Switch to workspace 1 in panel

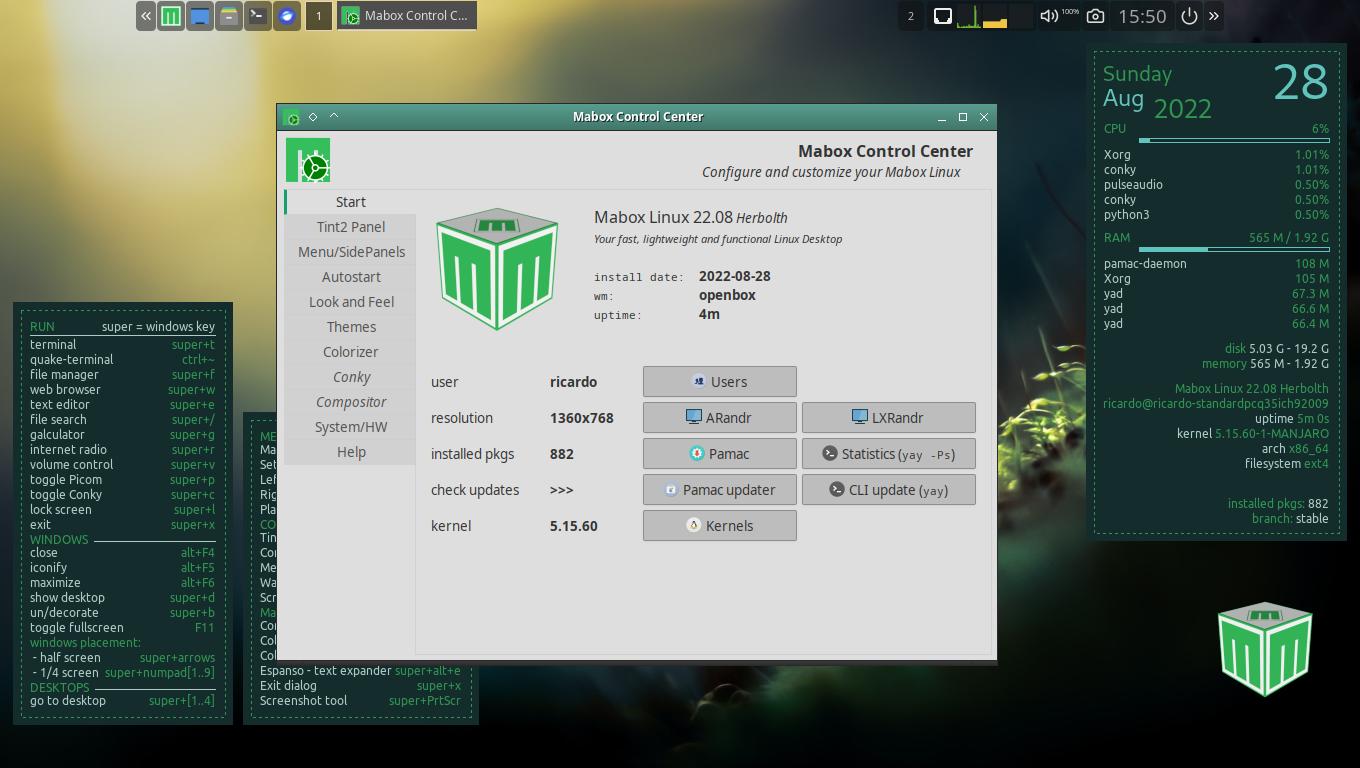tap(319, 16)
